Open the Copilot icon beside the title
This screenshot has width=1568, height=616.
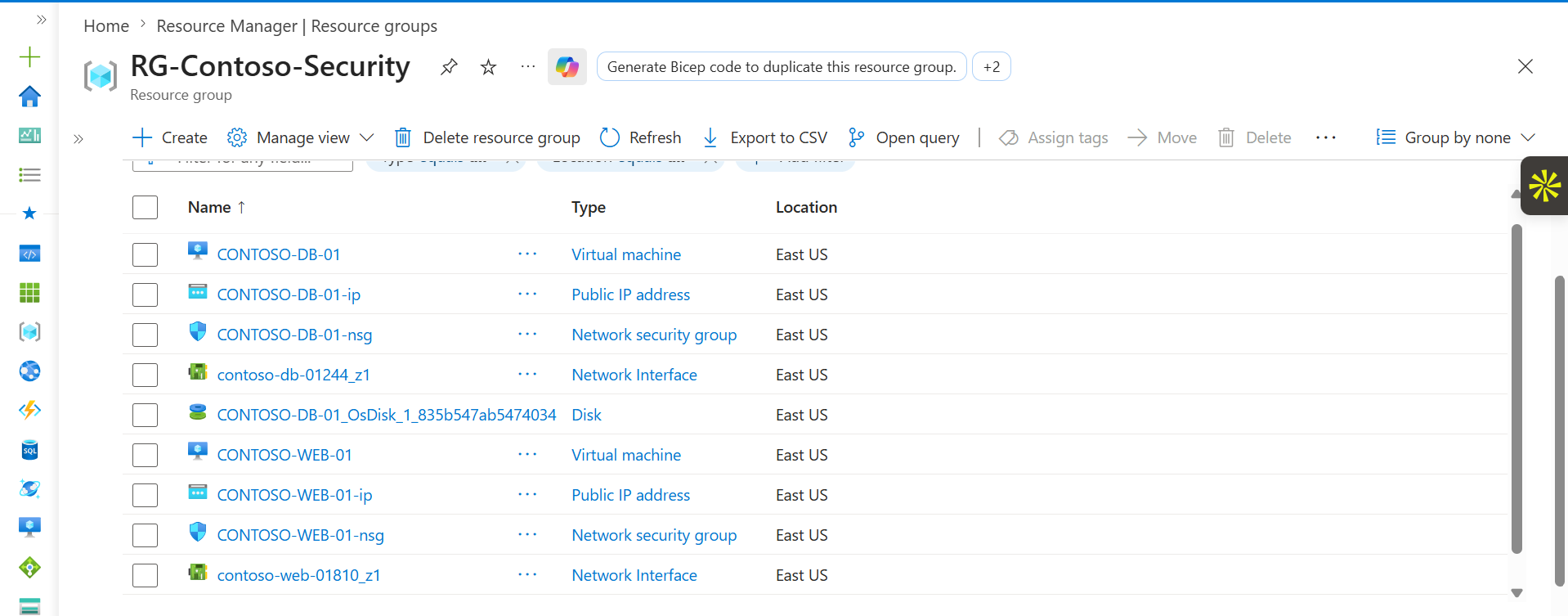(x=567, y=66)
